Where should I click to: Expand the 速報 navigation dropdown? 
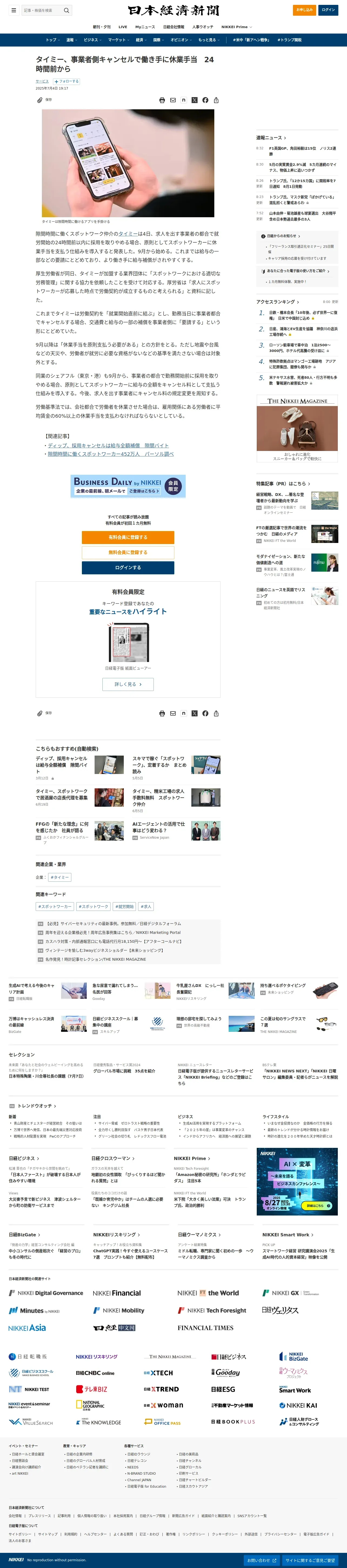[72, 40]
